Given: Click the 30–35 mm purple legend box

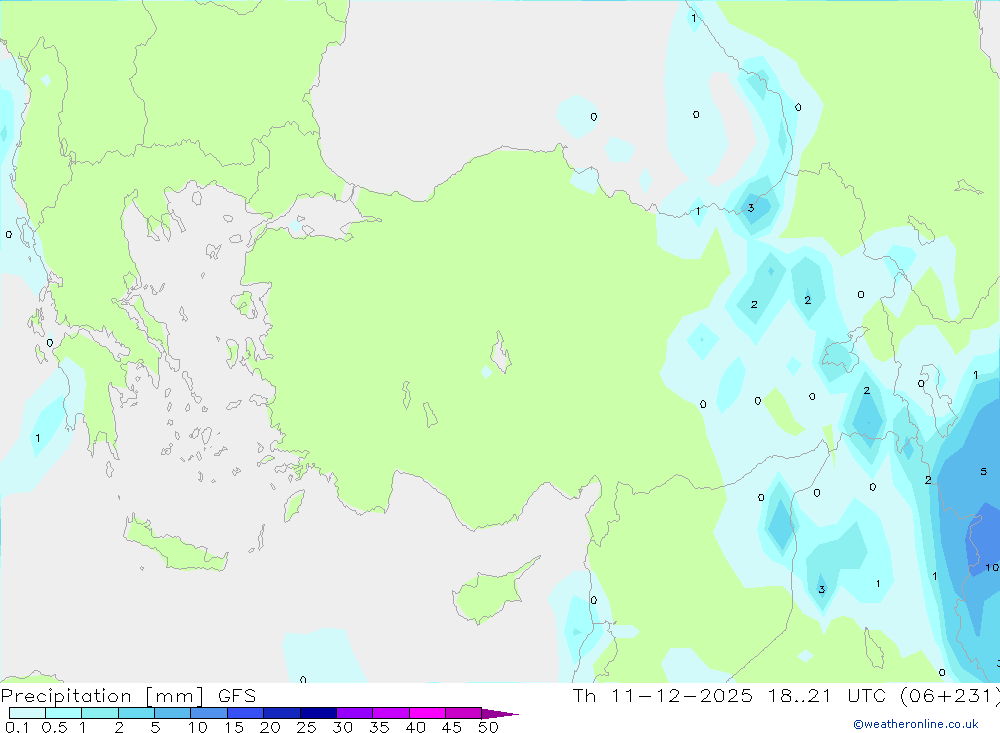Looking at the screenshot, I should [x=355, y=713].
